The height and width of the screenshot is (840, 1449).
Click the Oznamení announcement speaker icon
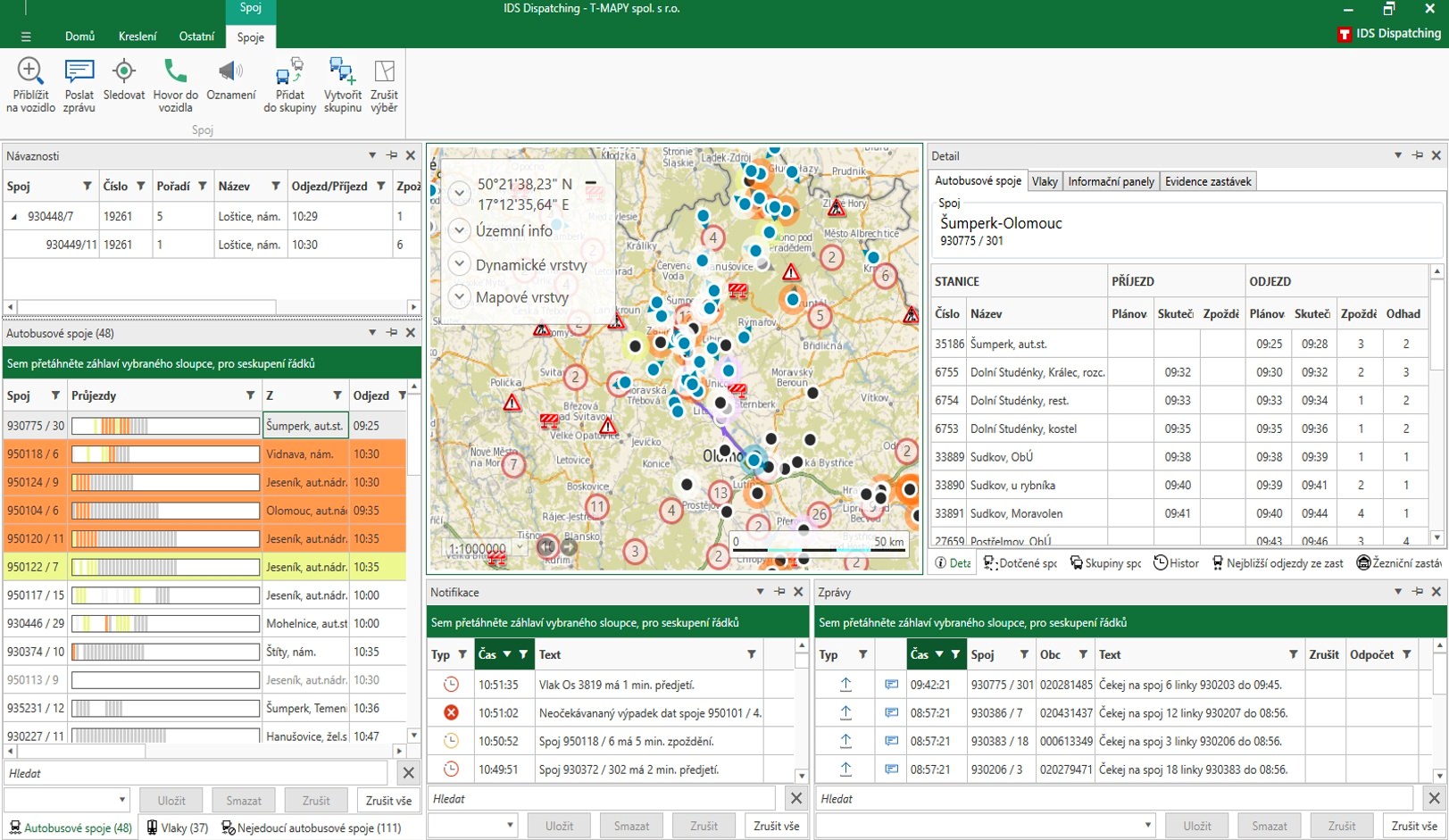230,71
